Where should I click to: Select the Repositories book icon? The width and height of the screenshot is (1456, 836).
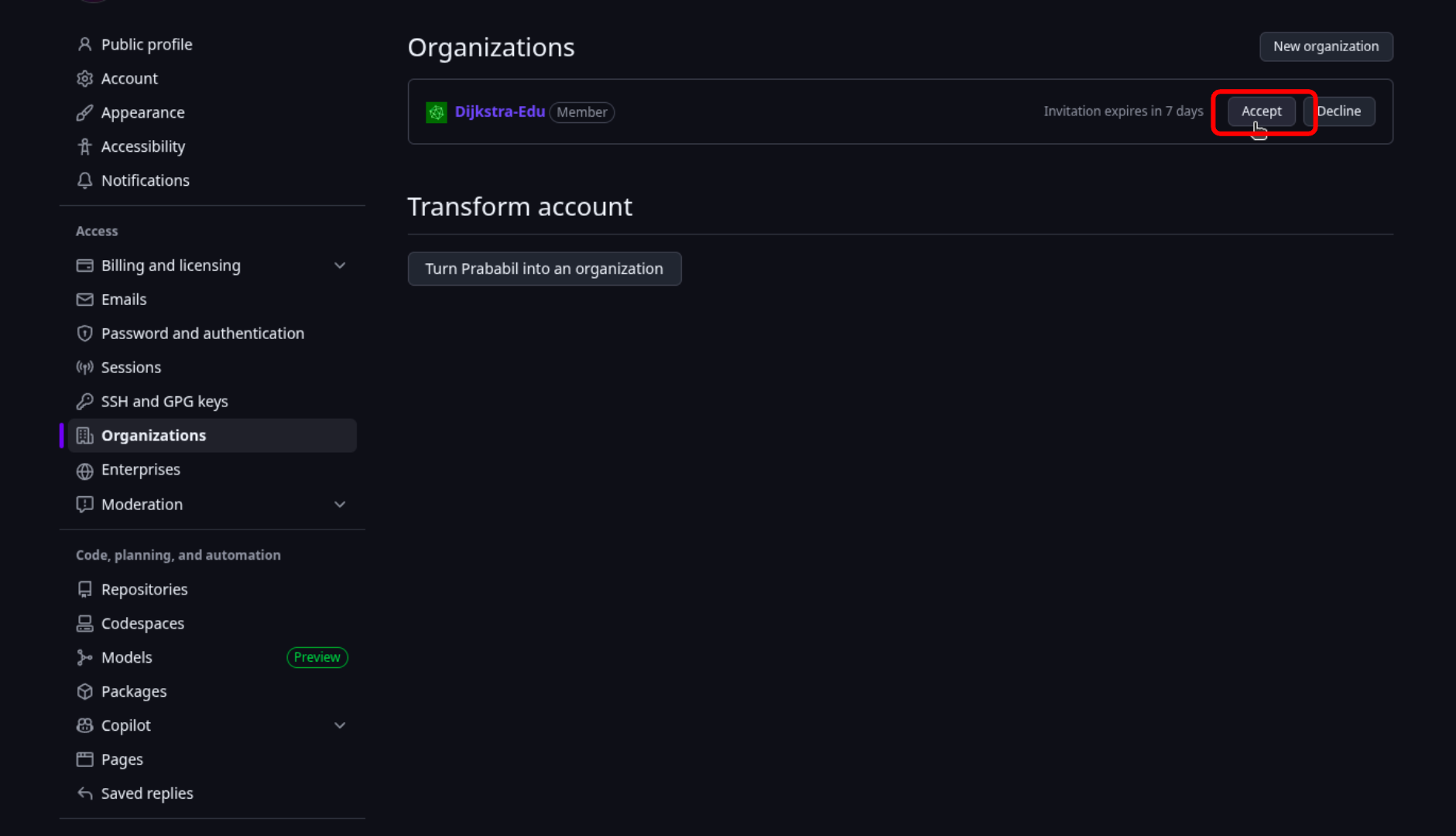coord(84,589)
